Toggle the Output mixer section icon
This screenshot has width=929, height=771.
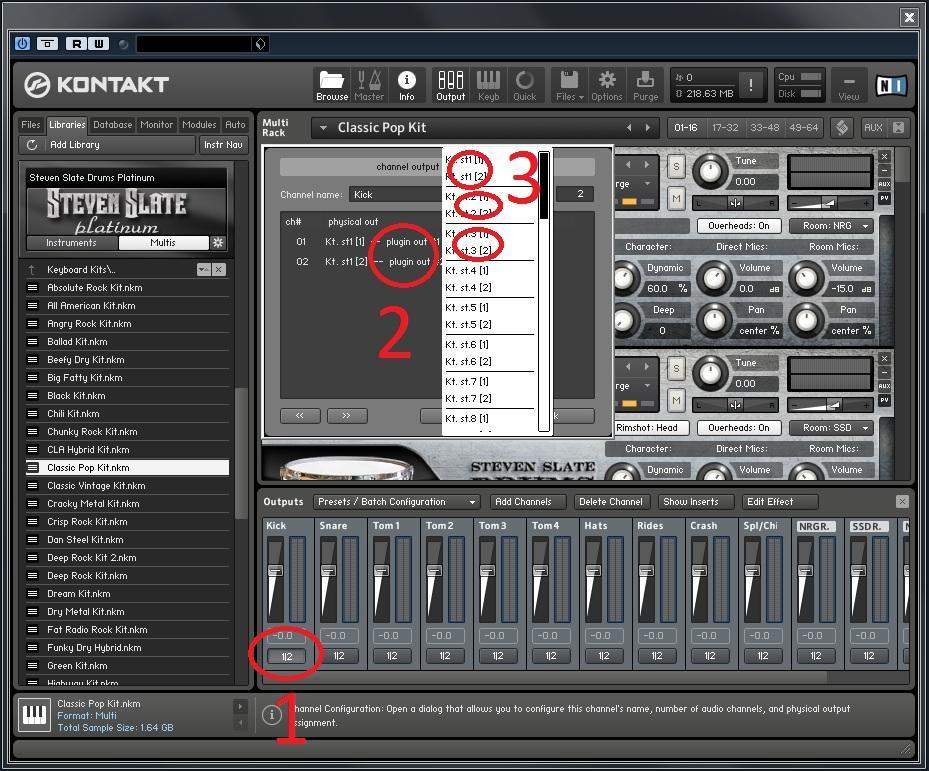(450, 85)
